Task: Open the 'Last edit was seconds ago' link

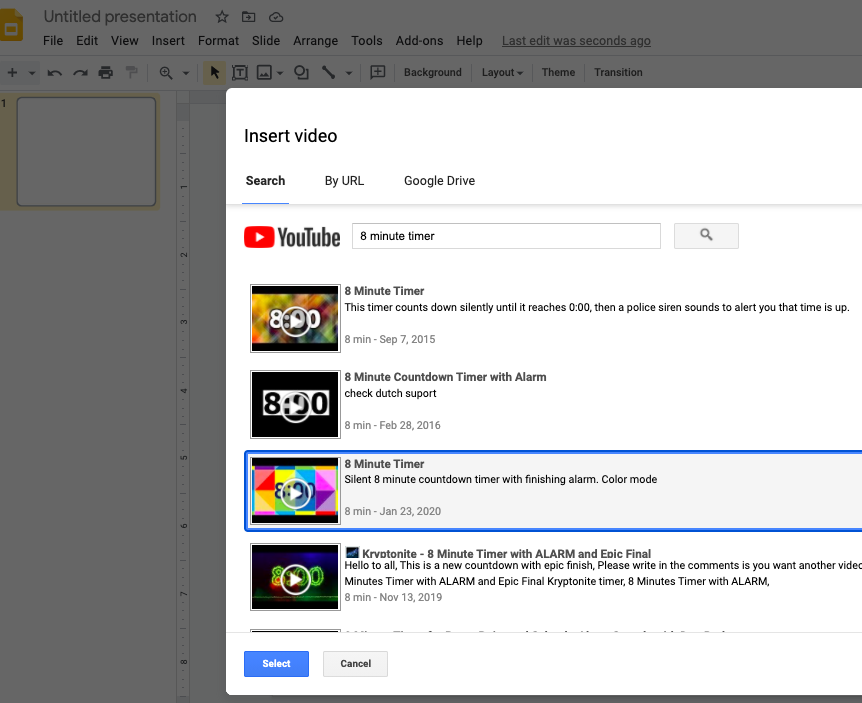Action: [576, 41]
